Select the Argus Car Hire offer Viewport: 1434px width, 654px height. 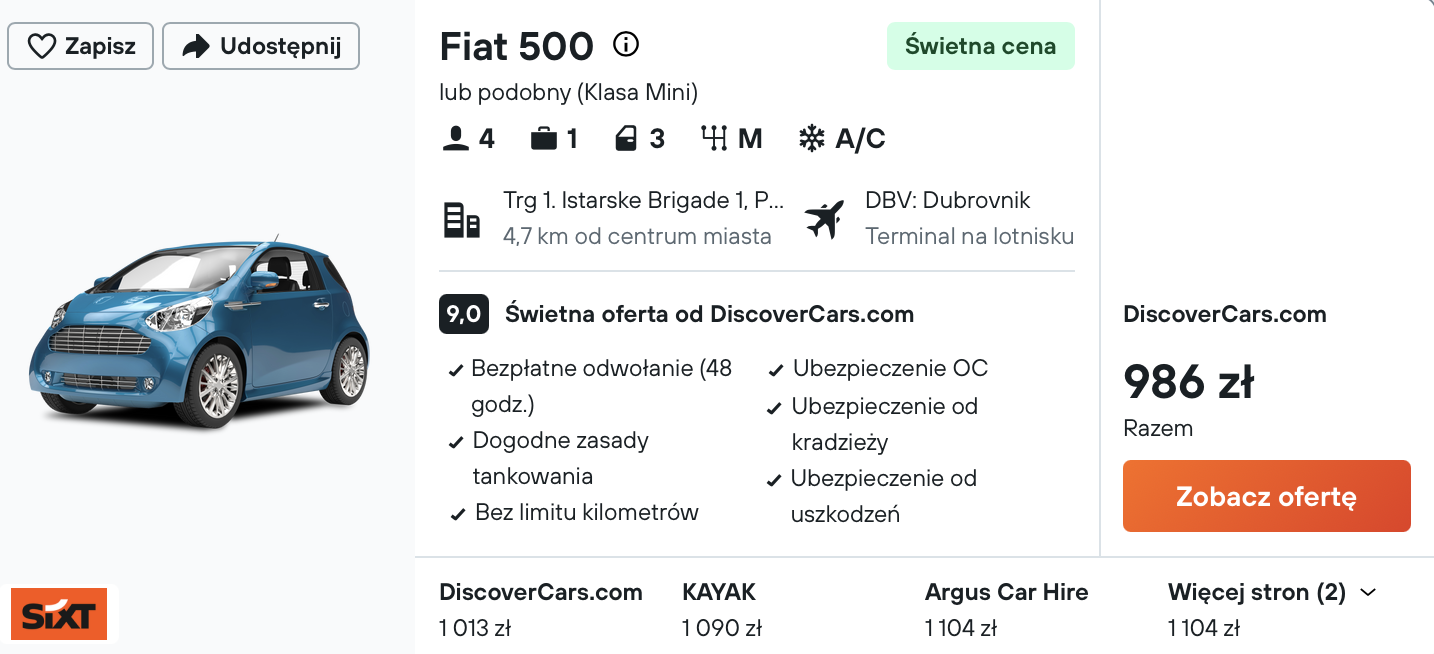click(1006, 609)
